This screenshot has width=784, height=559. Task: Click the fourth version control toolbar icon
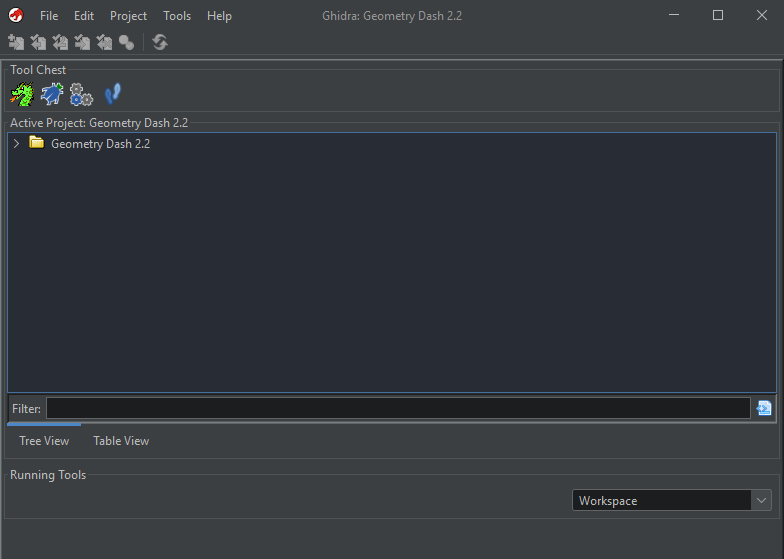pyautogui.click(x=82, y=42)
